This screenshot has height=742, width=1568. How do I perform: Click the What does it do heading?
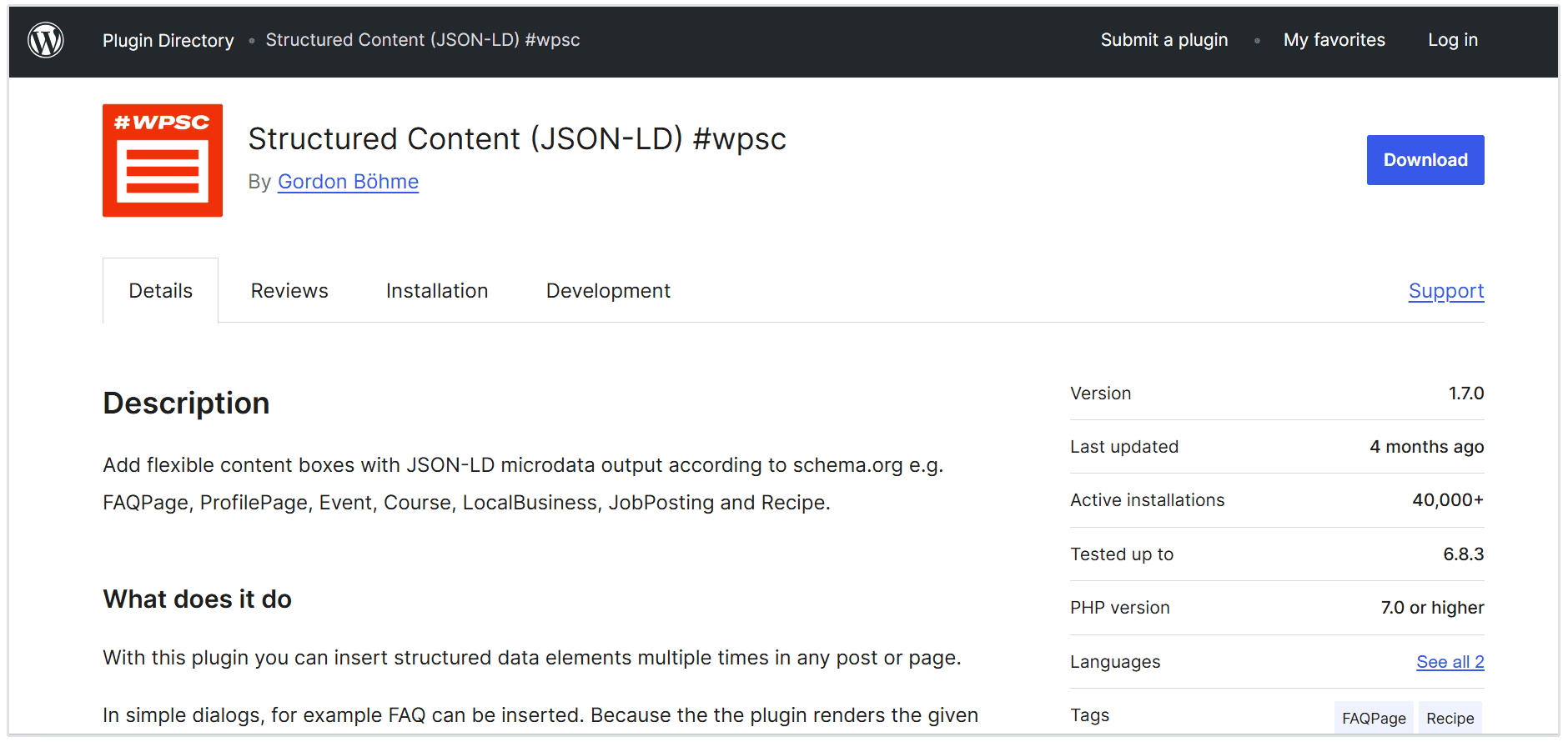[198, 599]
